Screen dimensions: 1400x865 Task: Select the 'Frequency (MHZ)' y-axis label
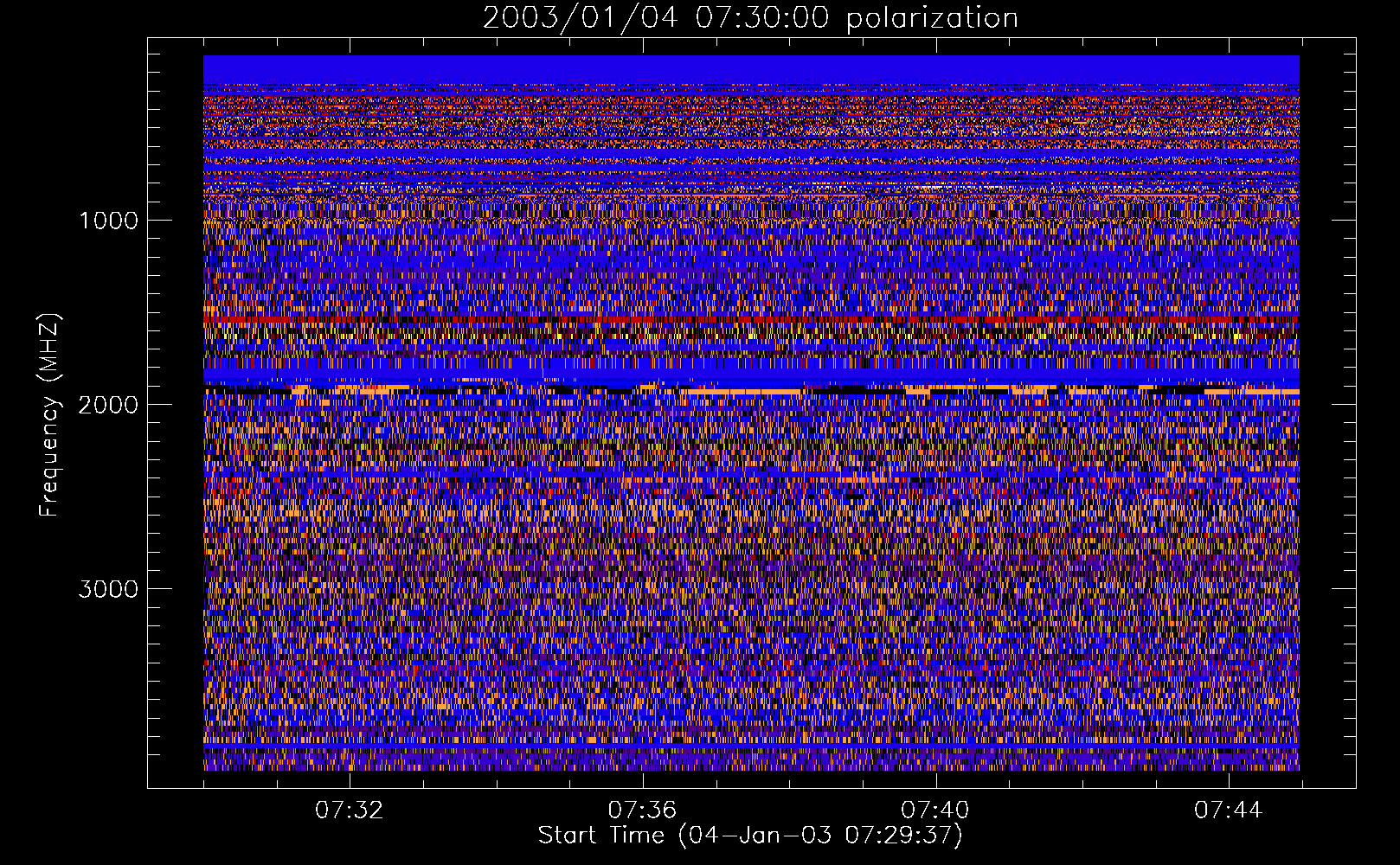(x=49, y=414)
